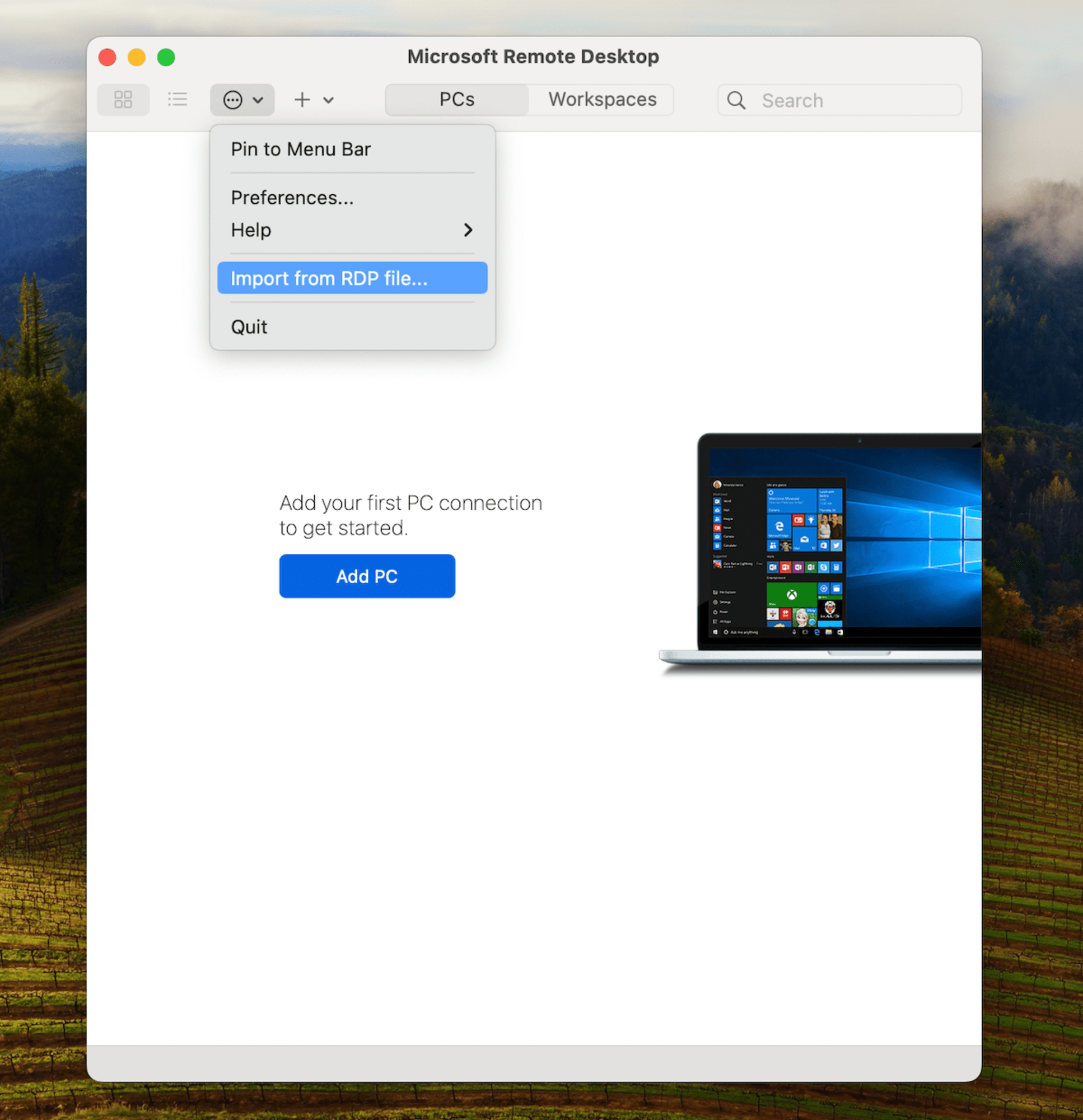
Task: Open the Help submenu entry
Action: click(353, 230)
